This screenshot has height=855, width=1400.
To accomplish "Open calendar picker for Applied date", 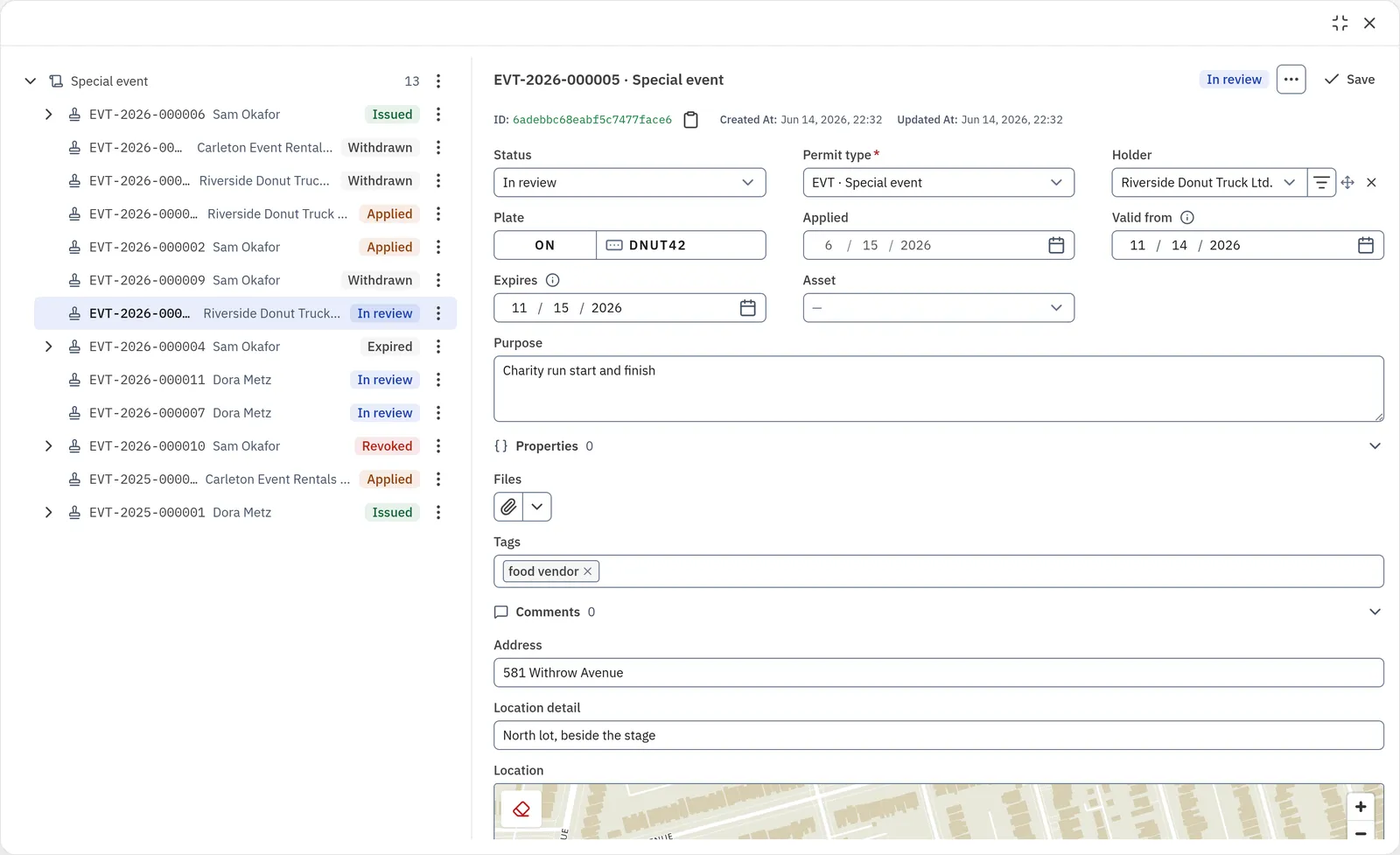I will point(1056,246).
